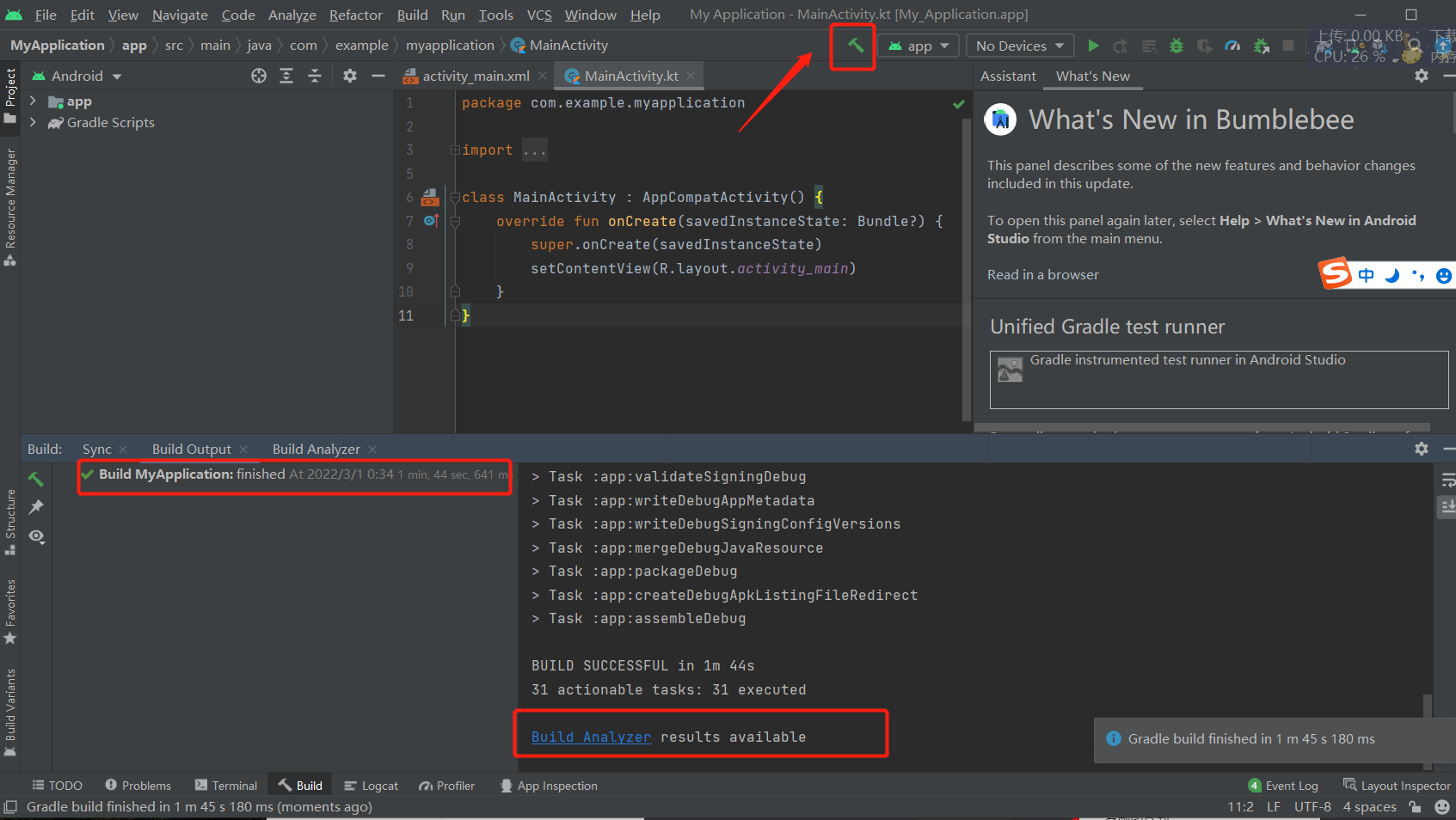
Task: Open the Event Log tool window
Action: pos(1283,786)
